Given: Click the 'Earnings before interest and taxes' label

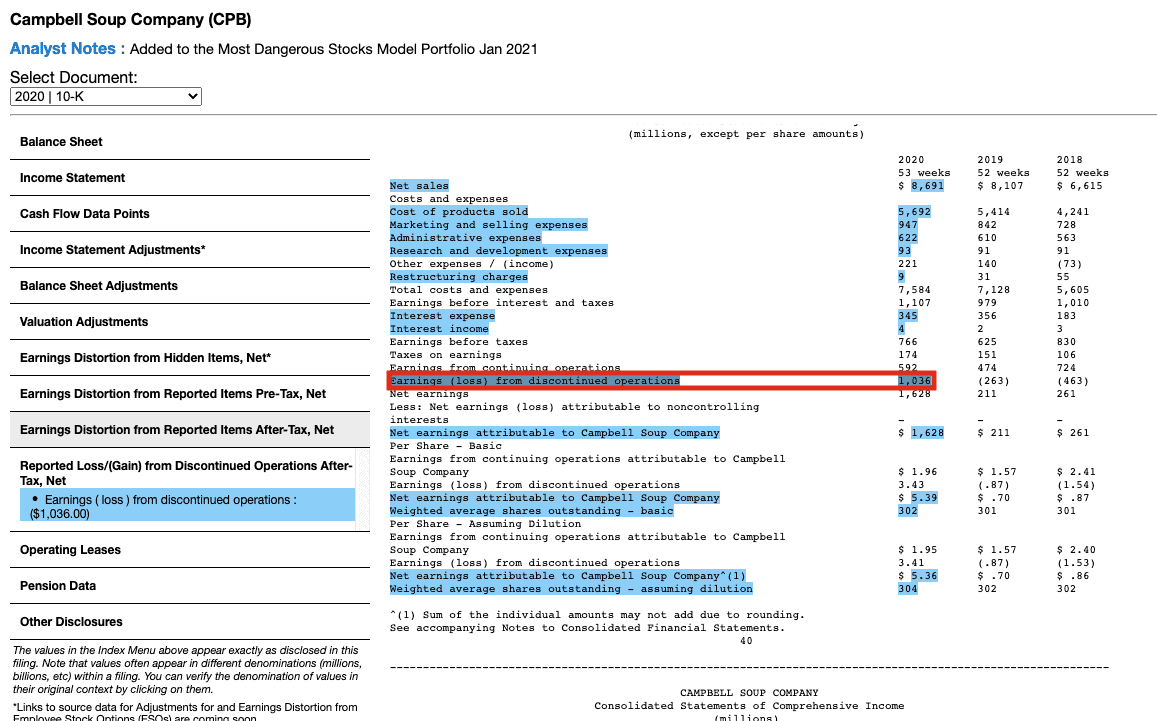Looking at the screenshot, I should (x=502, y=303).
